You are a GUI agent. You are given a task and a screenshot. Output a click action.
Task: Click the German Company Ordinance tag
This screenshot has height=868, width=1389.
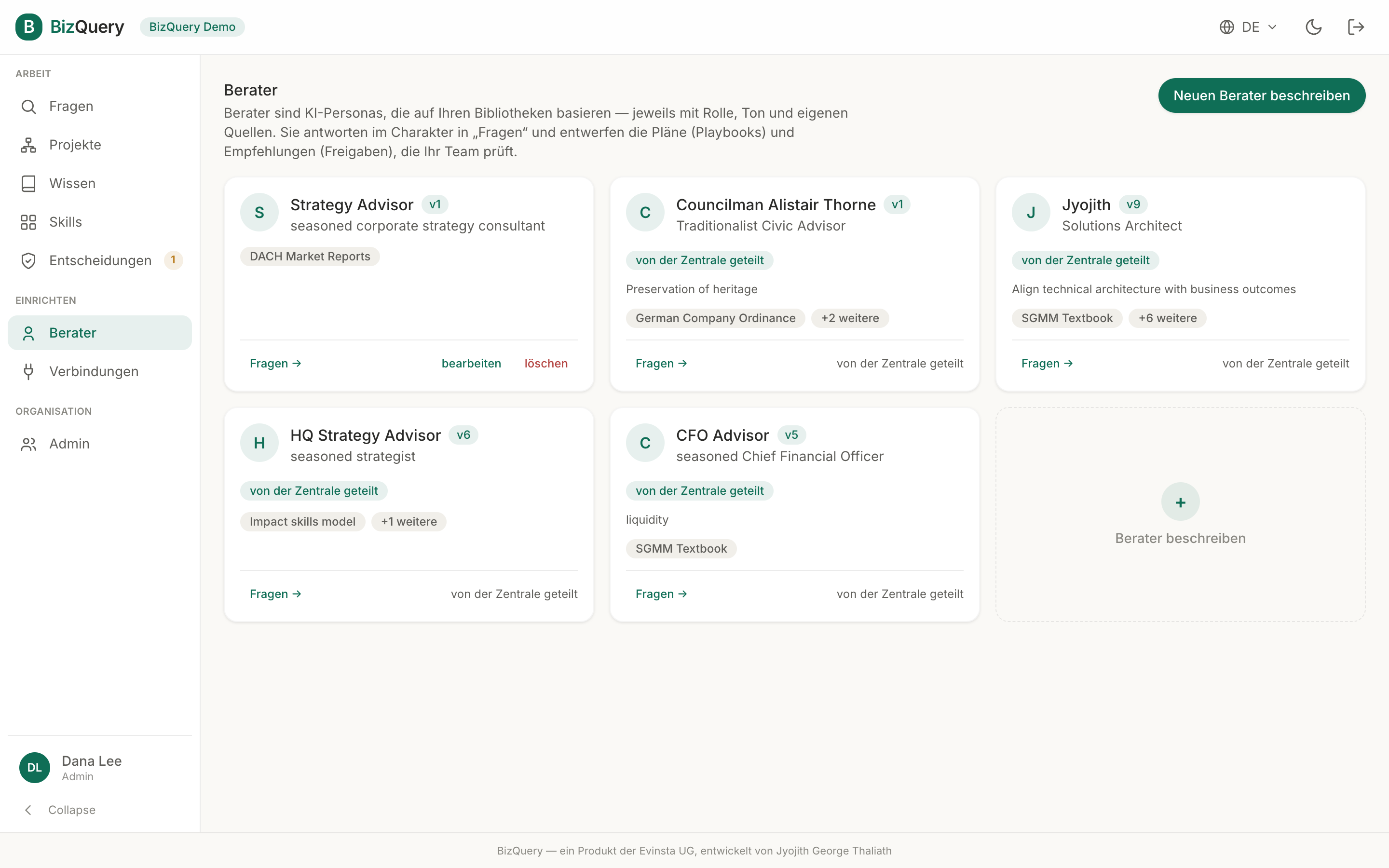pos(716,318)
